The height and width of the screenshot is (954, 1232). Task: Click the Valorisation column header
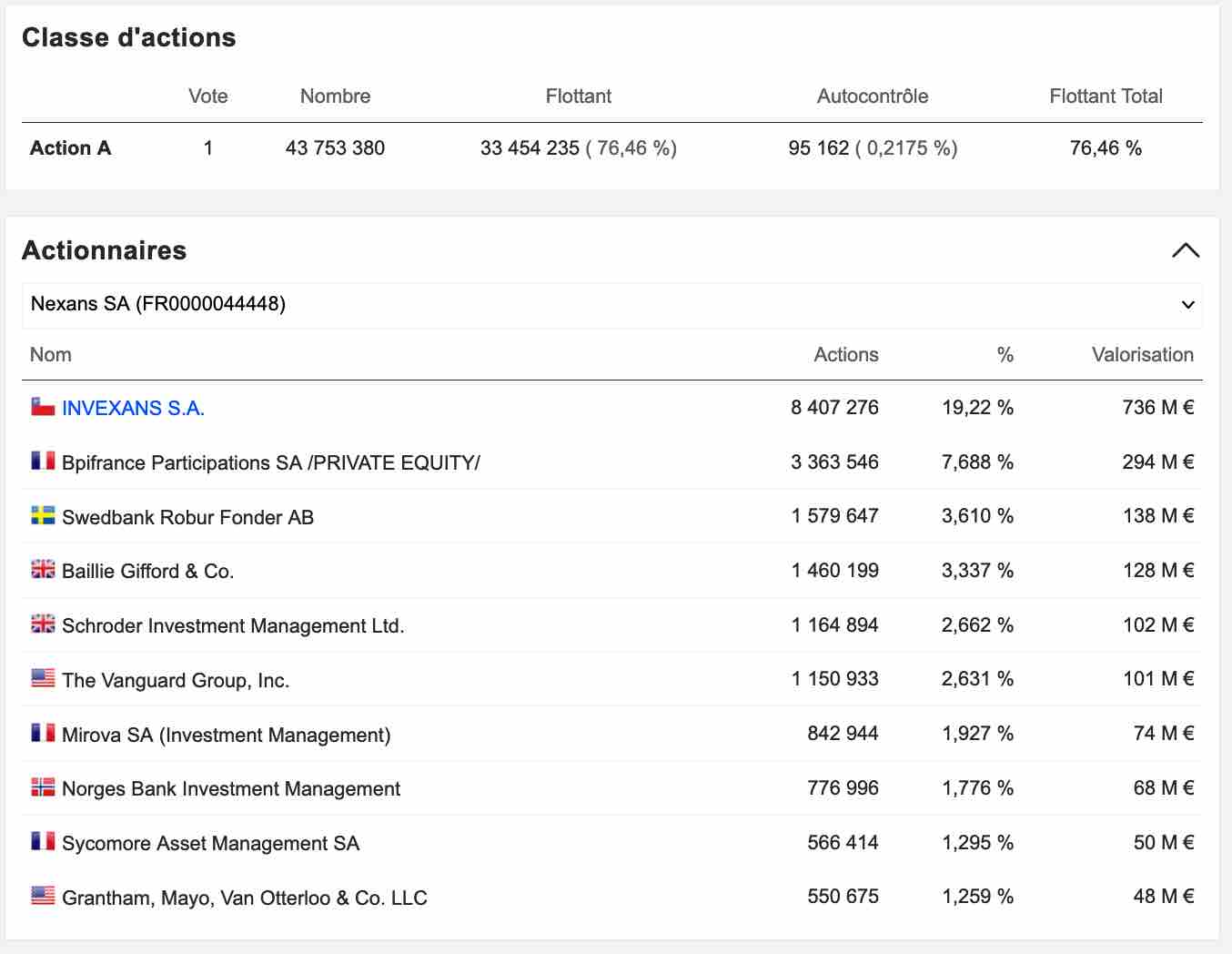pos(1143,355)
